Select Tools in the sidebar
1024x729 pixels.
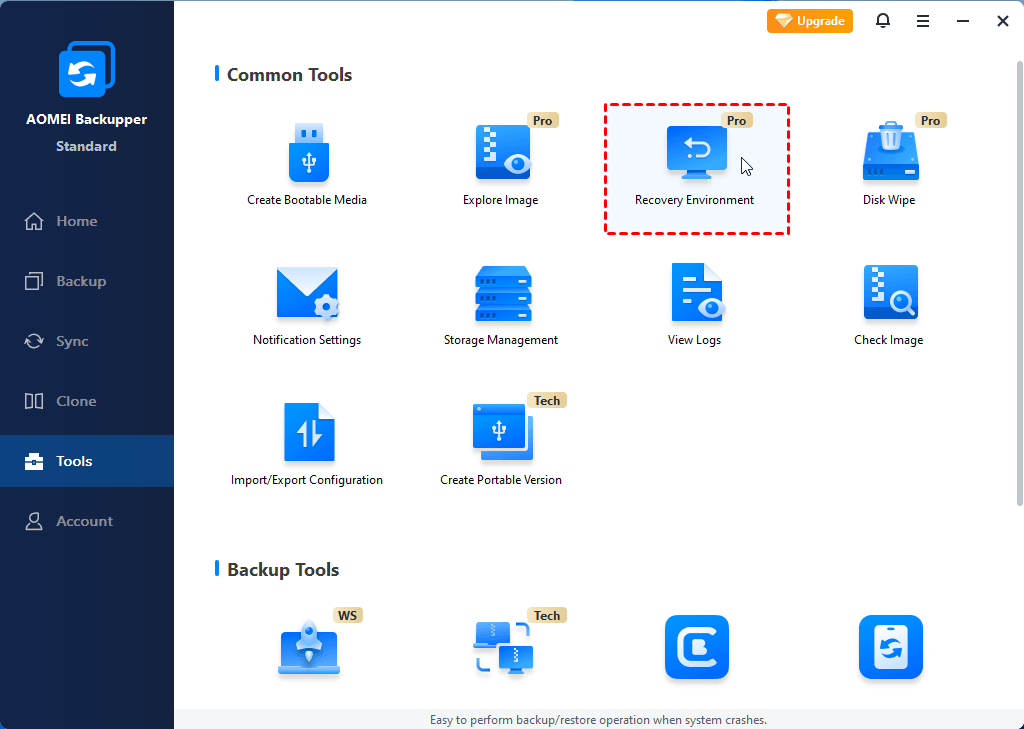point(87,461)
